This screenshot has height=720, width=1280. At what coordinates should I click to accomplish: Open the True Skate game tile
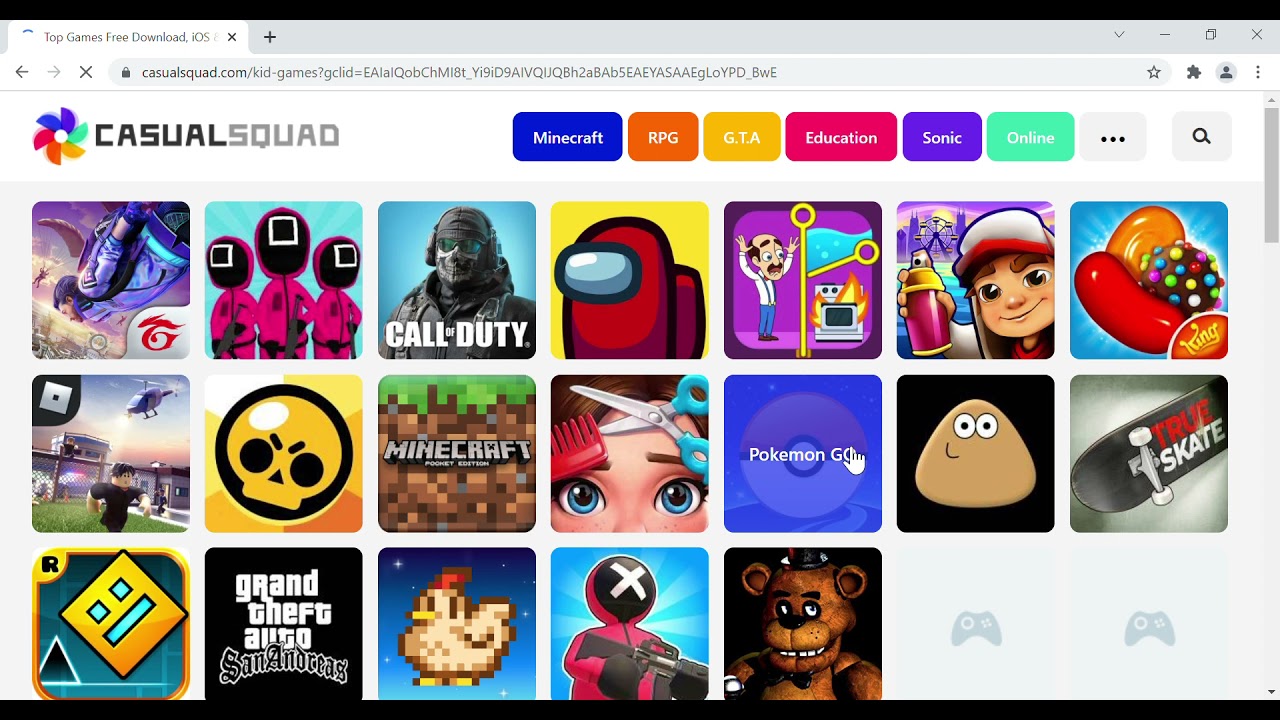click(x=1149, y=453)
